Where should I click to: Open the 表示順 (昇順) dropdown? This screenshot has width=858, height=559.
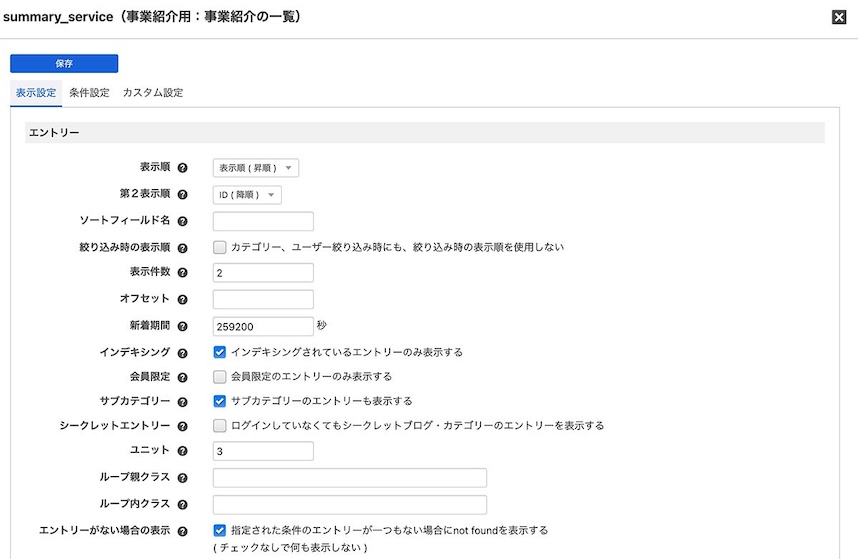click(x=255, y=168)
